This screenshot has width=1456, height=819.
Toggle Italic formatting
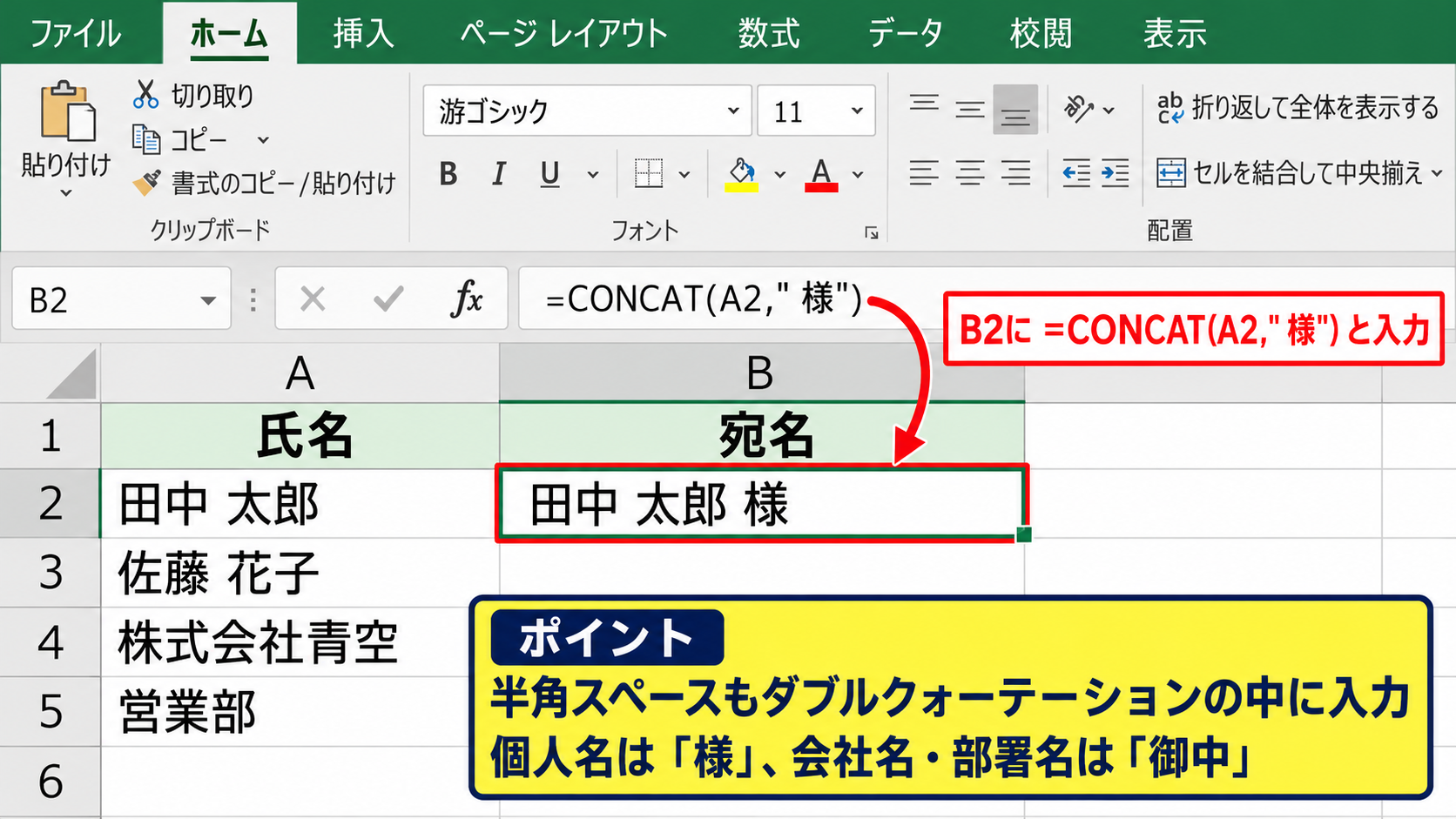(498, 174)
